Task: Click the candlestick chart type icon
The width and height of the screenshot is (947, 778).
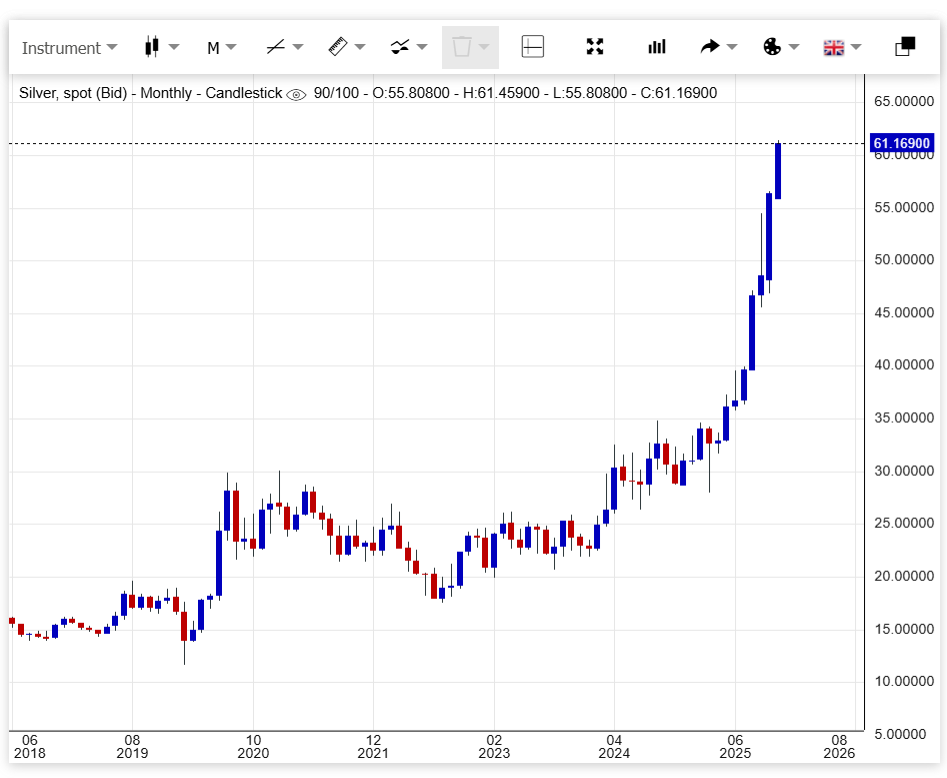Action: pos(152,47)
